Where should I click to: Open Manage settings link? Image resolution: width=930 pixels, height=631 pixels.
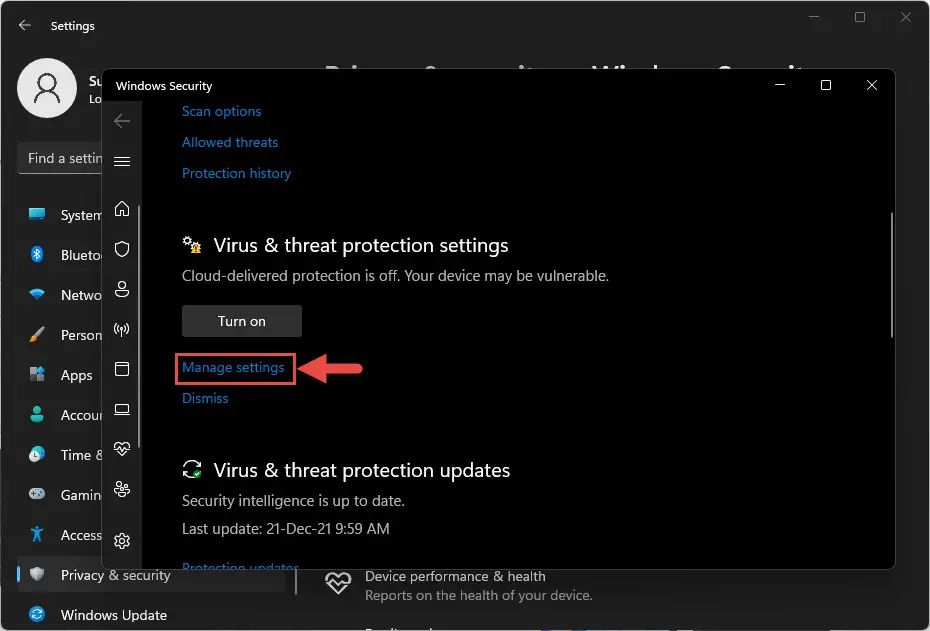click(233, 368)
